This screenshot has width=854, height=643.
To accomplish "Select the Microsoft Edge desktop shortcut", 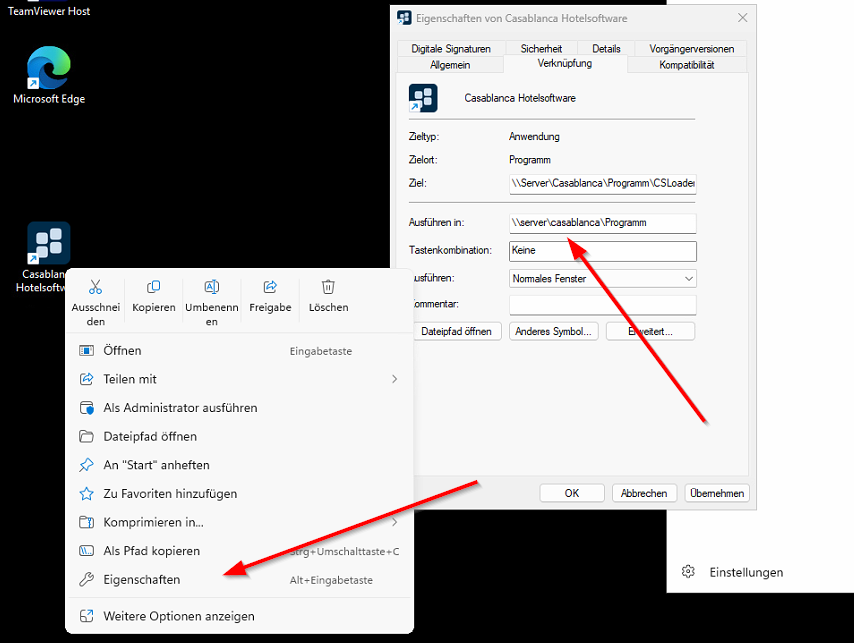I will coord(49,75).
